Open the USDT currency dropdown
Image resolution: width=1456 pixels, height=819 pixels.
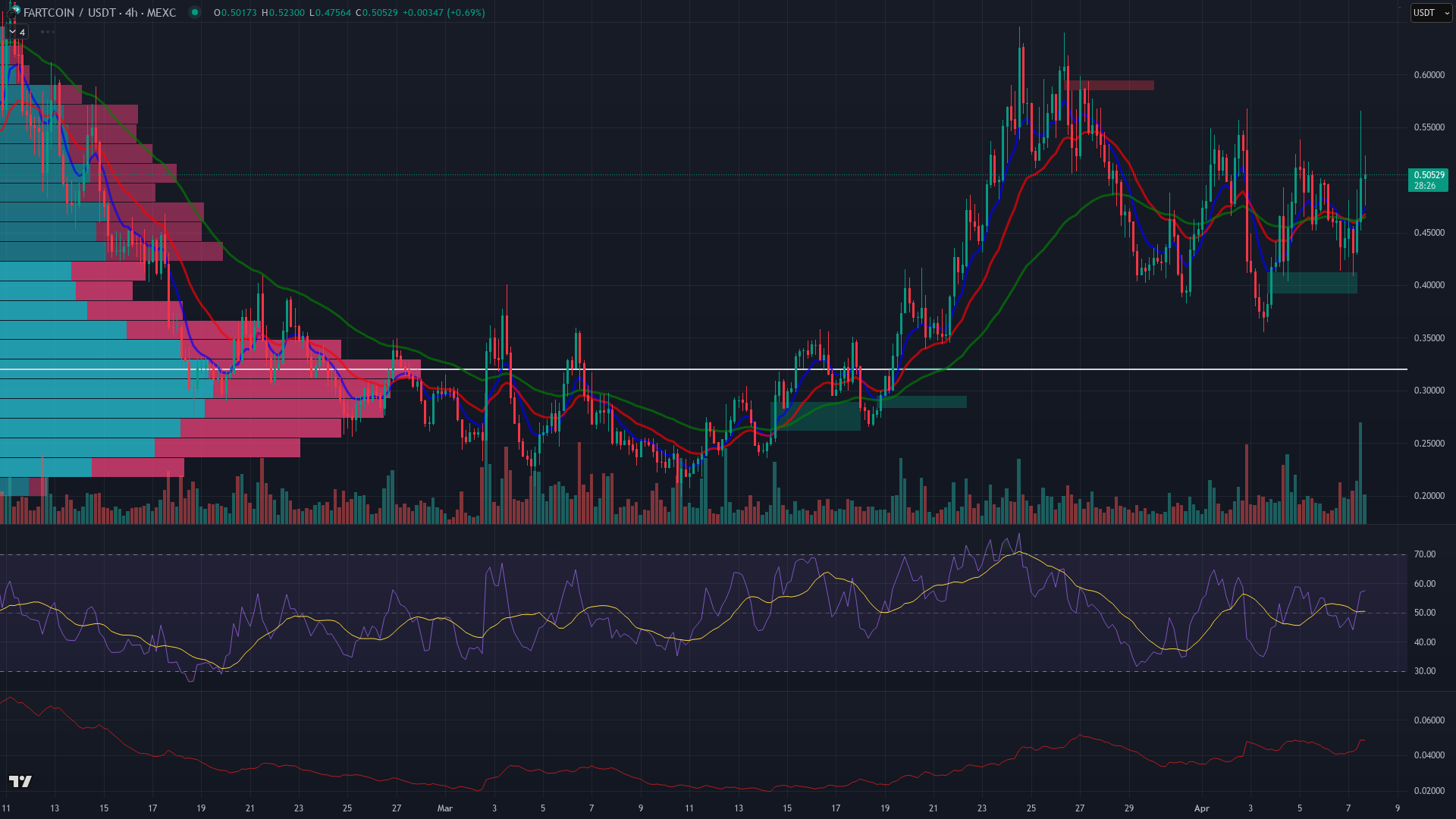(x=1430, y=13)
